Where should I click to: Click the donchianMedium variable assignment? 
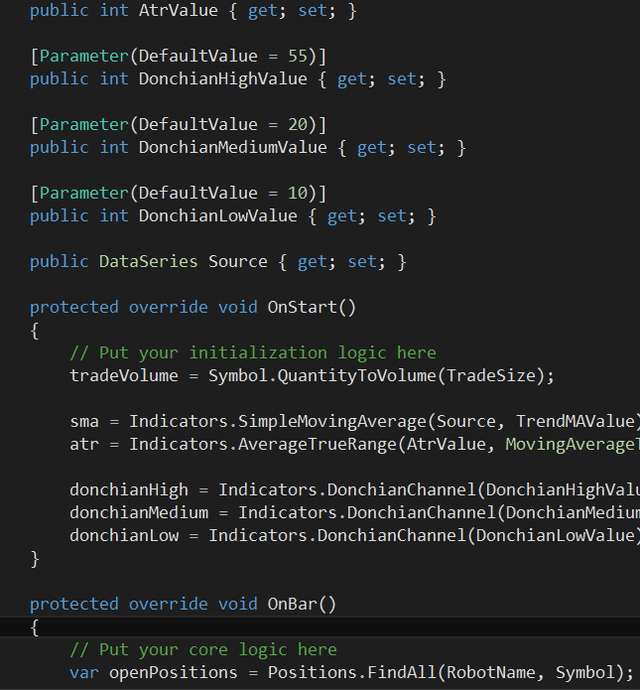139,513
